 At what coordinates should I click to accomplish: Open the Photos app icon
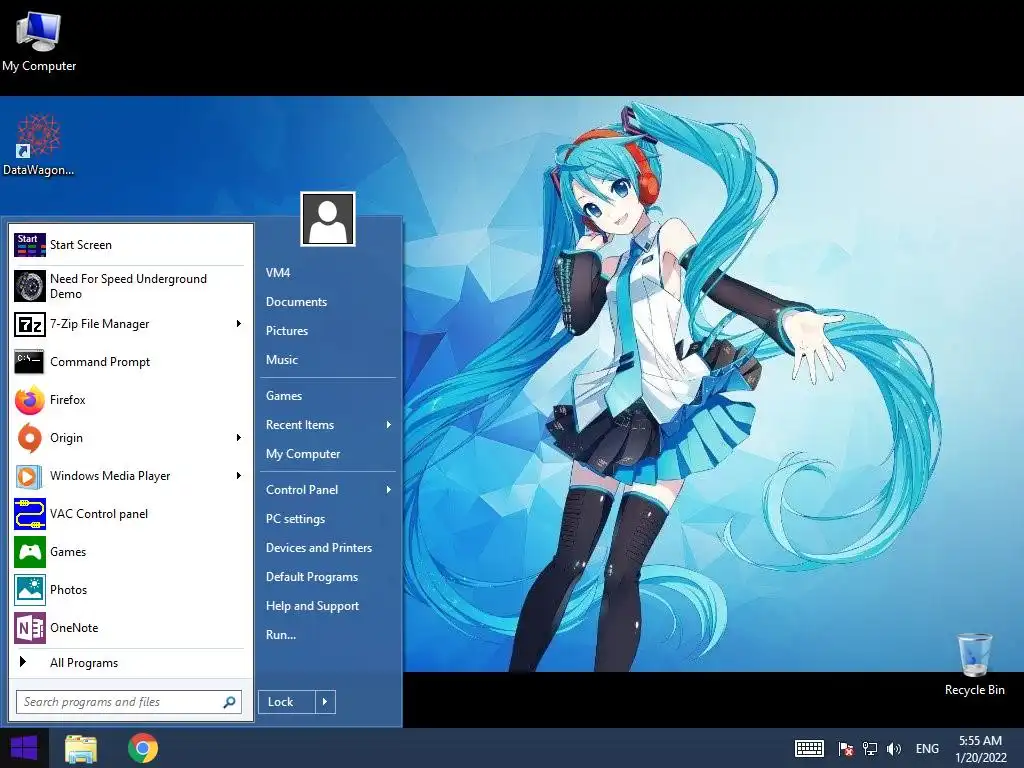pyautogui.click(x=29, y=590)
